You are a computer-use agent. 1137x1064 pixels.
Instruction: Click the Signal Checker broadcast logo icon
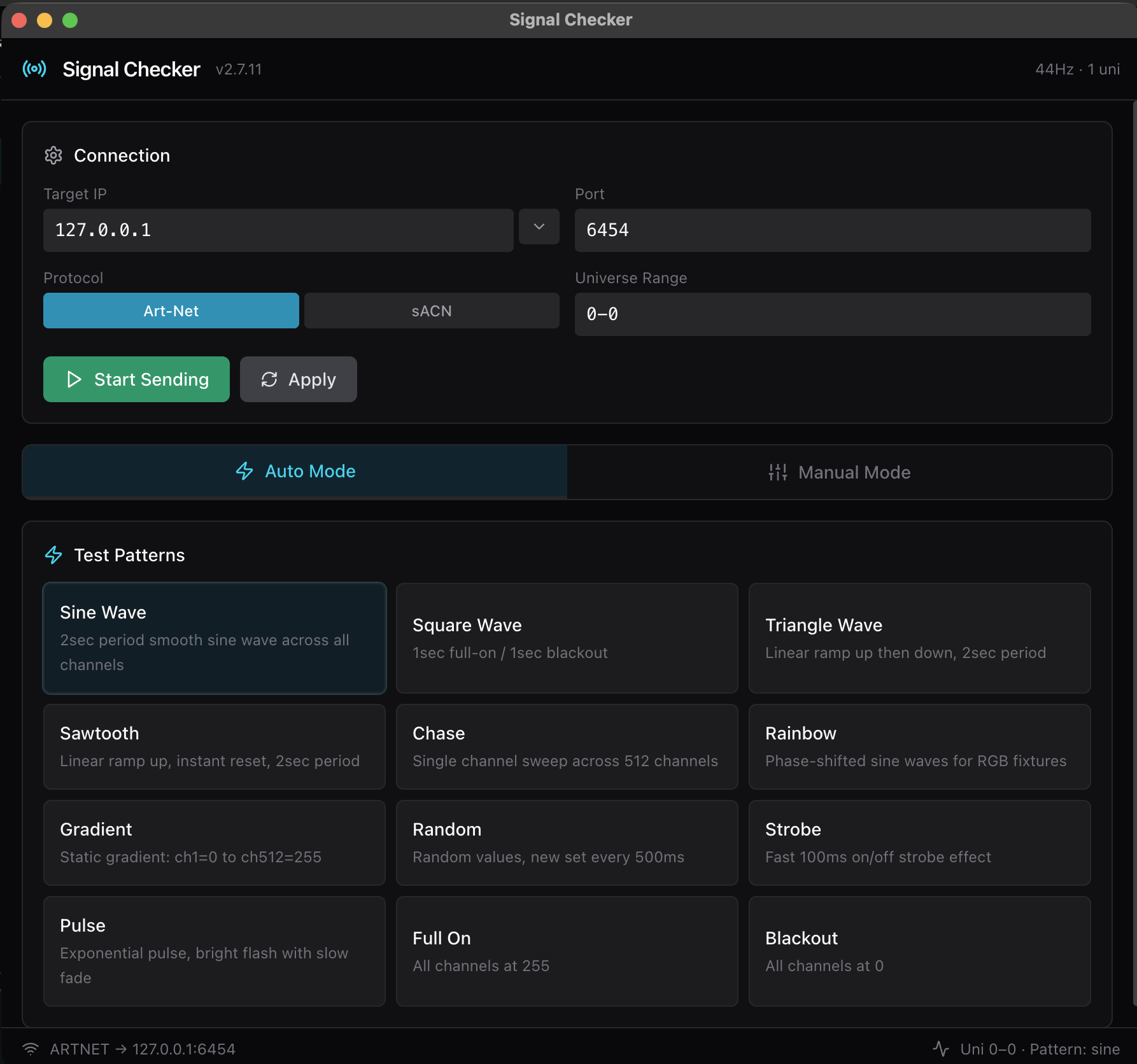[x=34, y=69]
